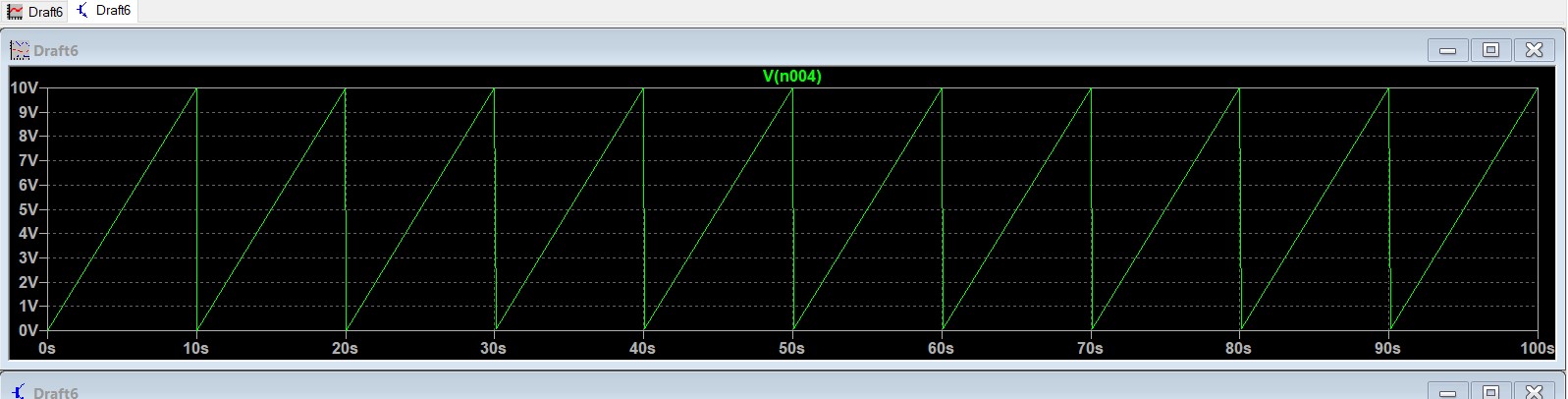Close the lower Draft6 schematic window
The width and height of the screenshot is (1568, 399).
click(1535, 391)
